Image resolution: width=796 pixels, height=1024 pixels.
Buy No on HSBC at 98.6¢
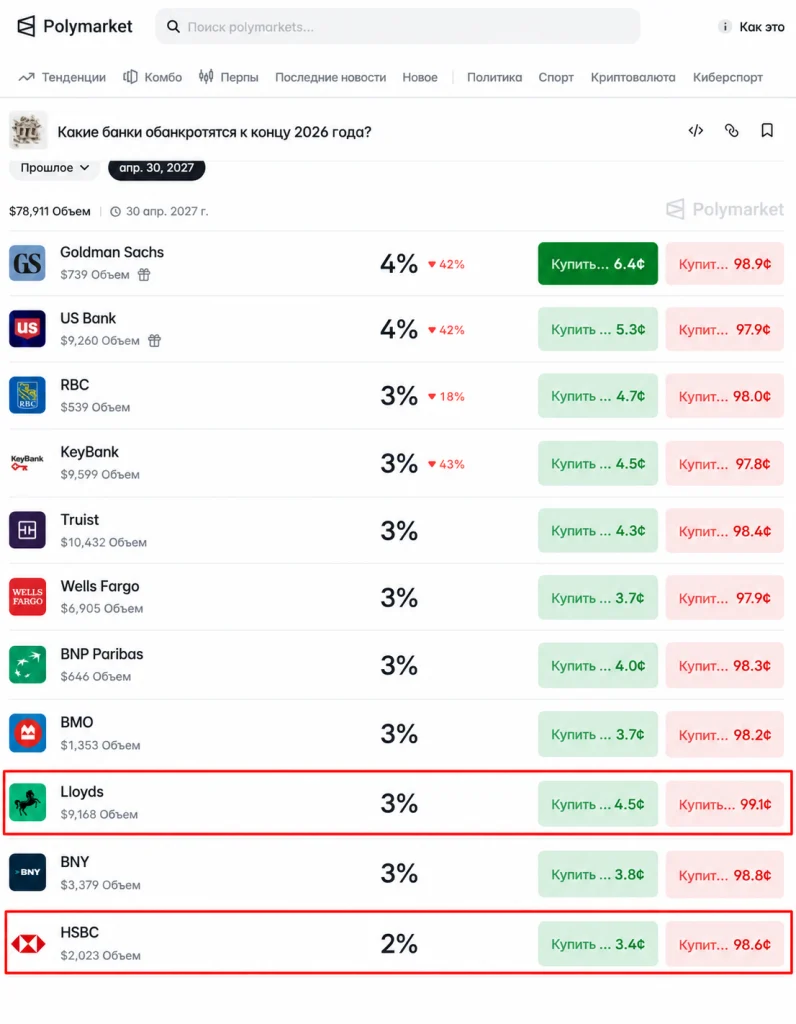click(724, 944)
